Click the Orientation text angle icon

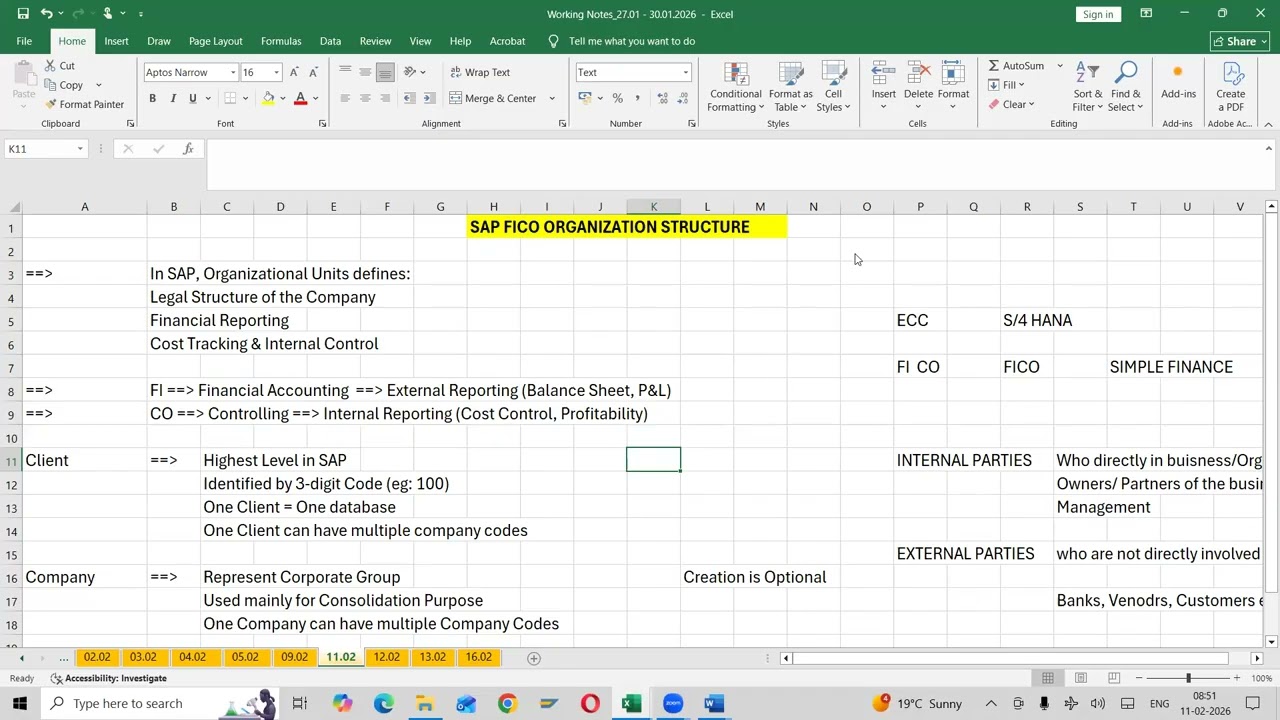[x=409, y=72]
